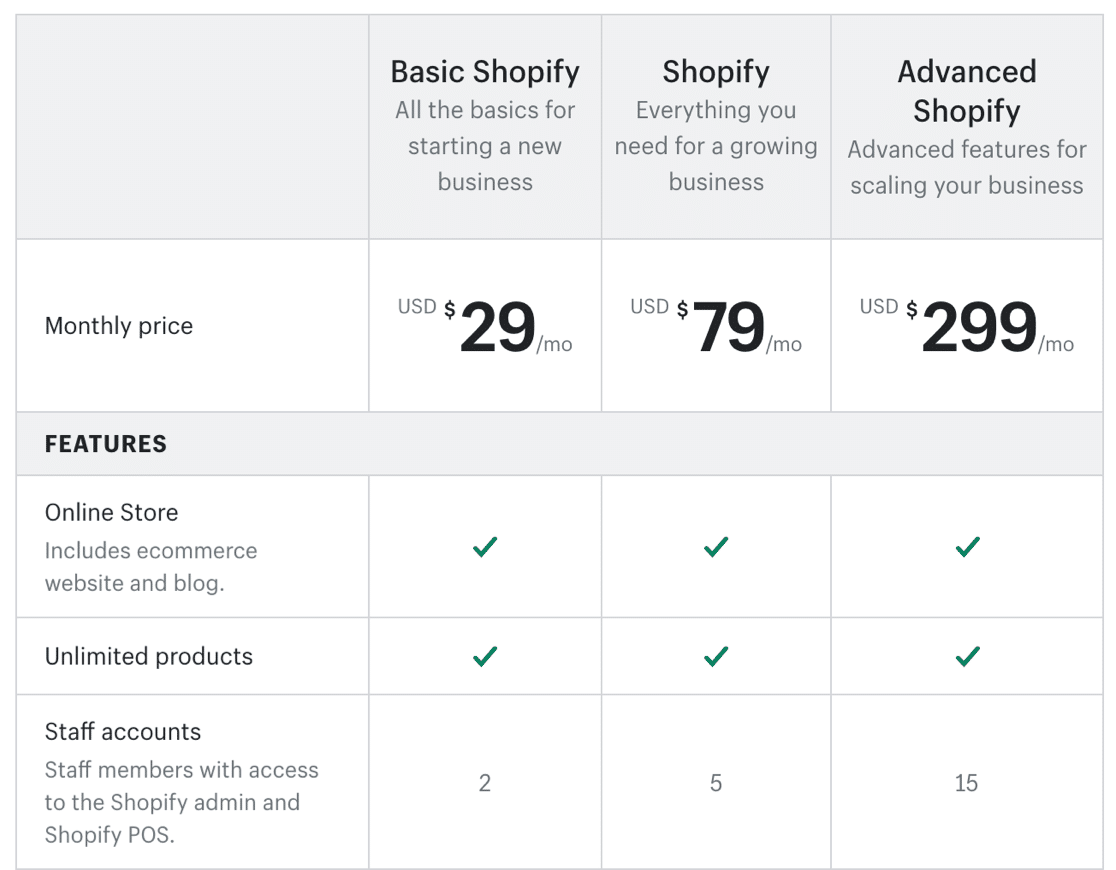
Task: Click the FEATURES section header
Action: click(x=106, y=444)
